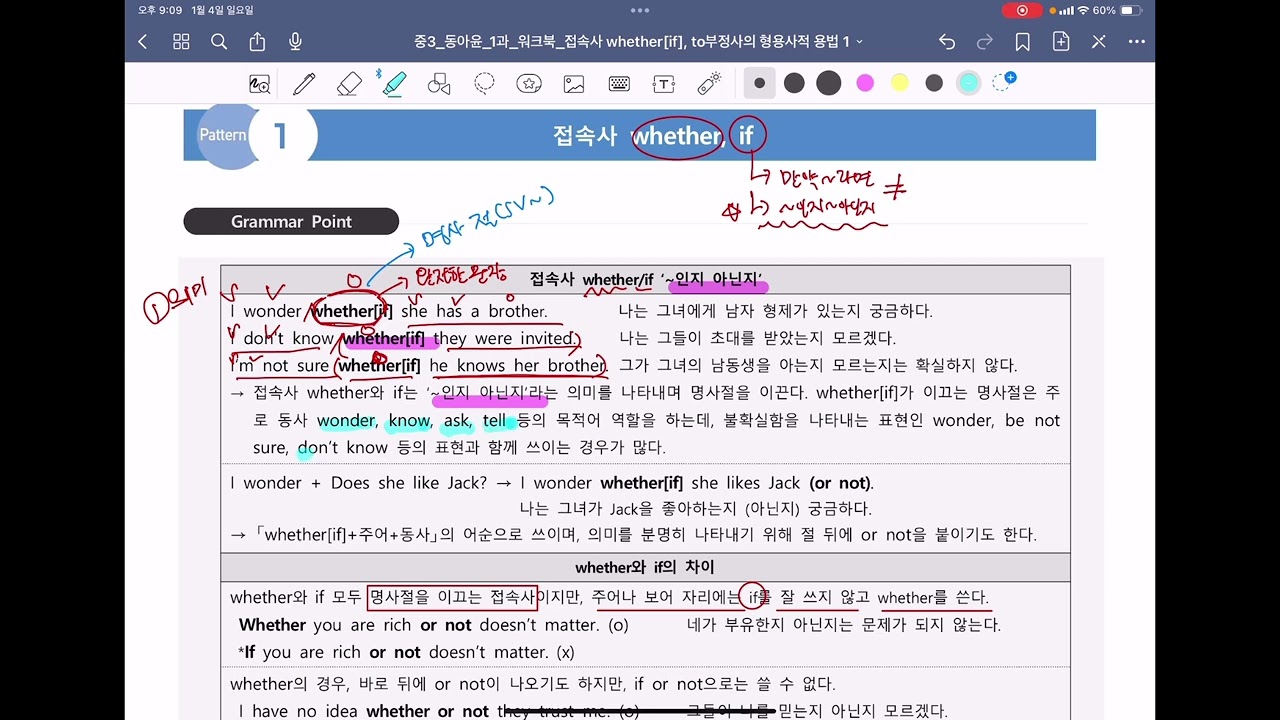Viewport: 1280px width, 720px height.
Task: Select the zoom writing window tool
Action: [x=260, y=84]
